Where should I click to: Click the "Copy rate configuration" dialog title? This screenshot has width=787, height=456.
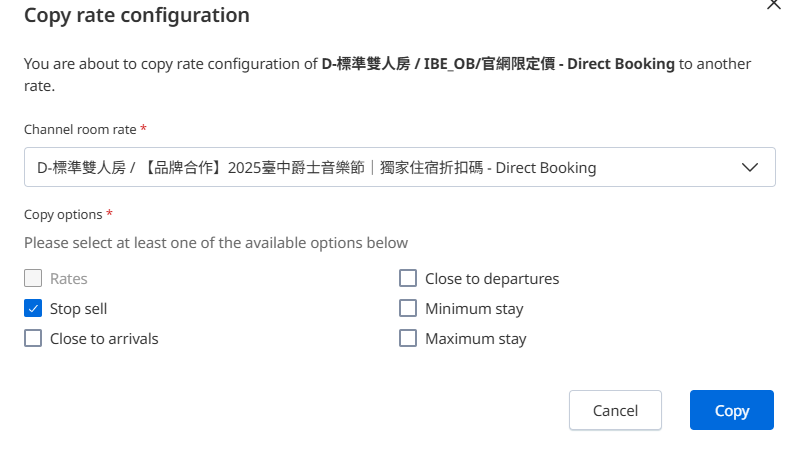coord(136,16)
